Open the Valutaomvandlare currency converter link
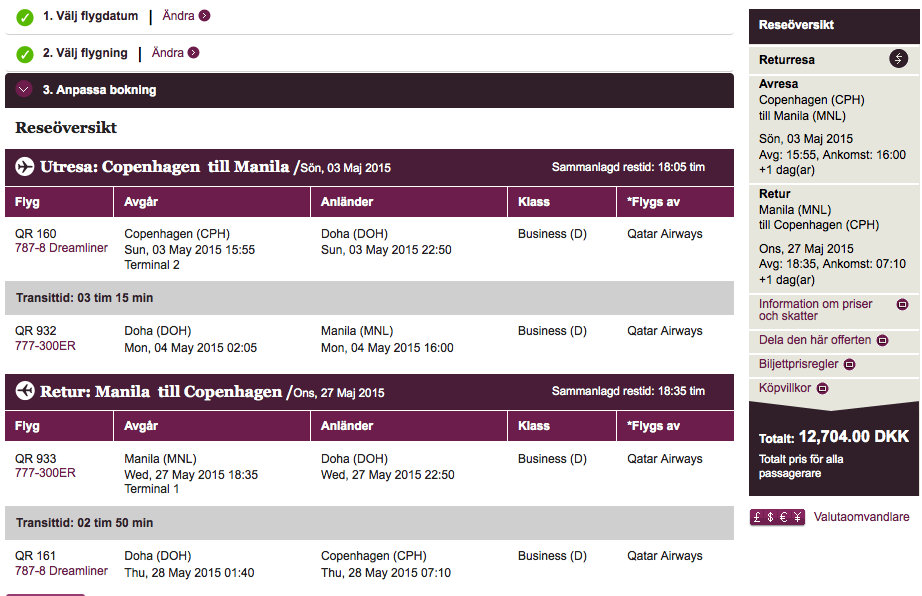The width and height of the screenshot is (922, 596). pos(861,517)
